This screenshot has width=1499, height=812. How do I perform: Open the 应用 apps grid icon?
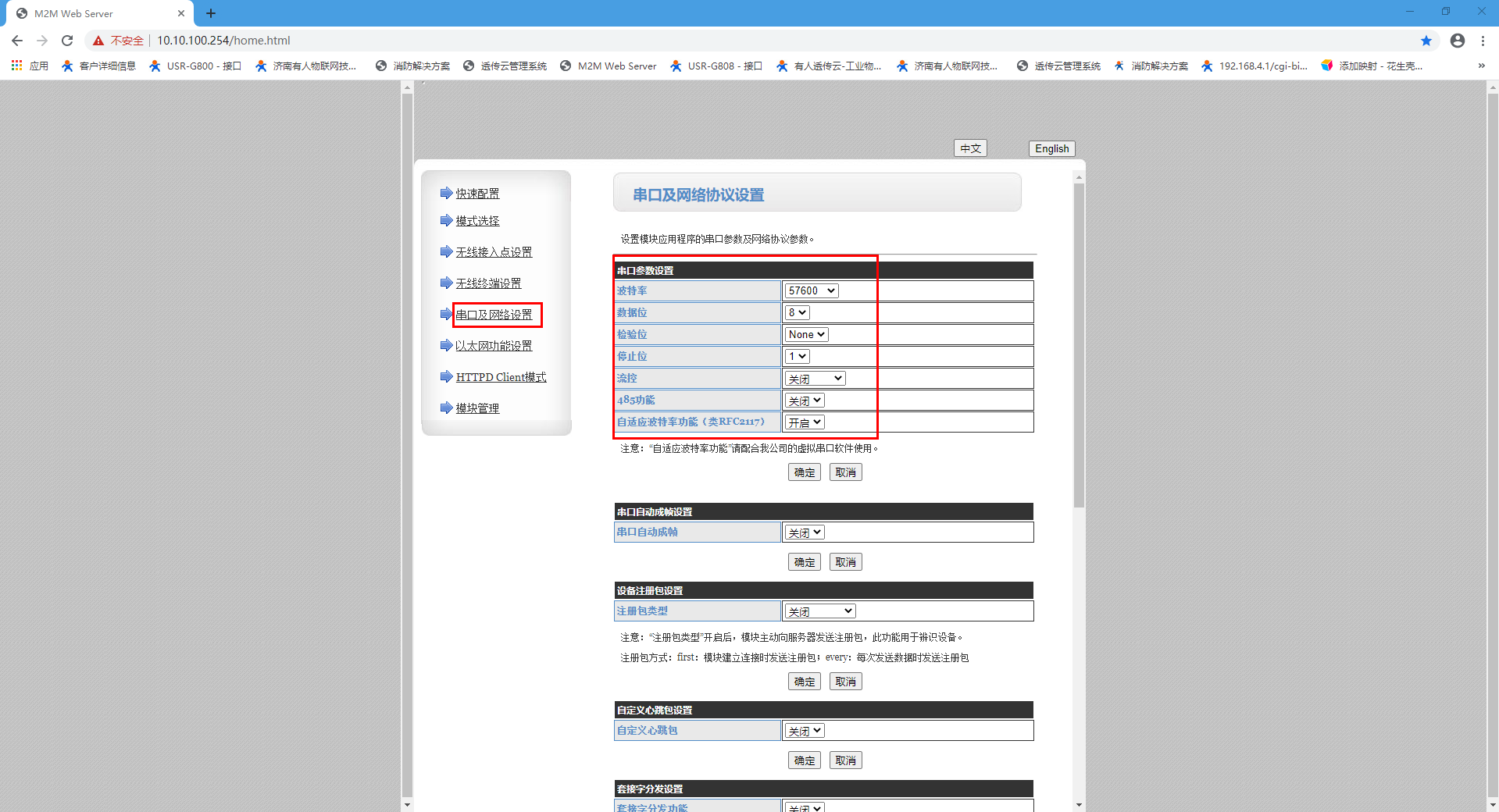coord(16,66)
